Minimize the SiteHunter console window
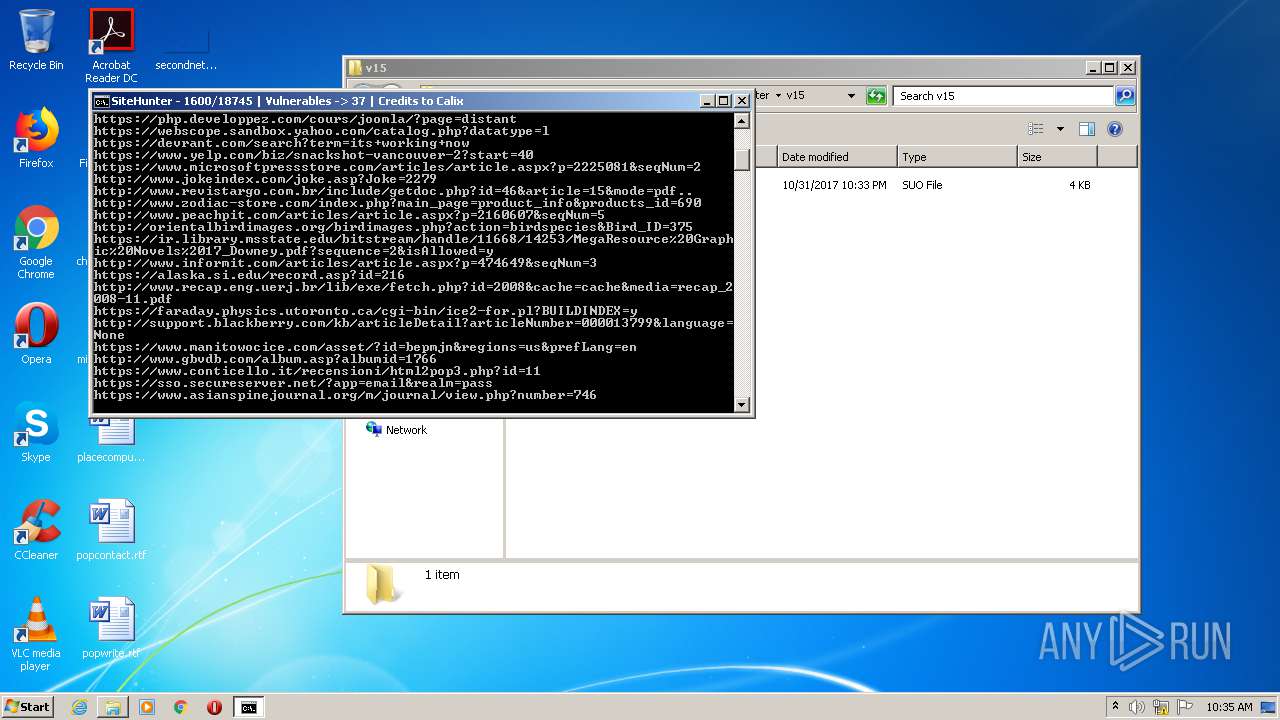Screen dimensions: 1280x720 (x=707, y=101)
